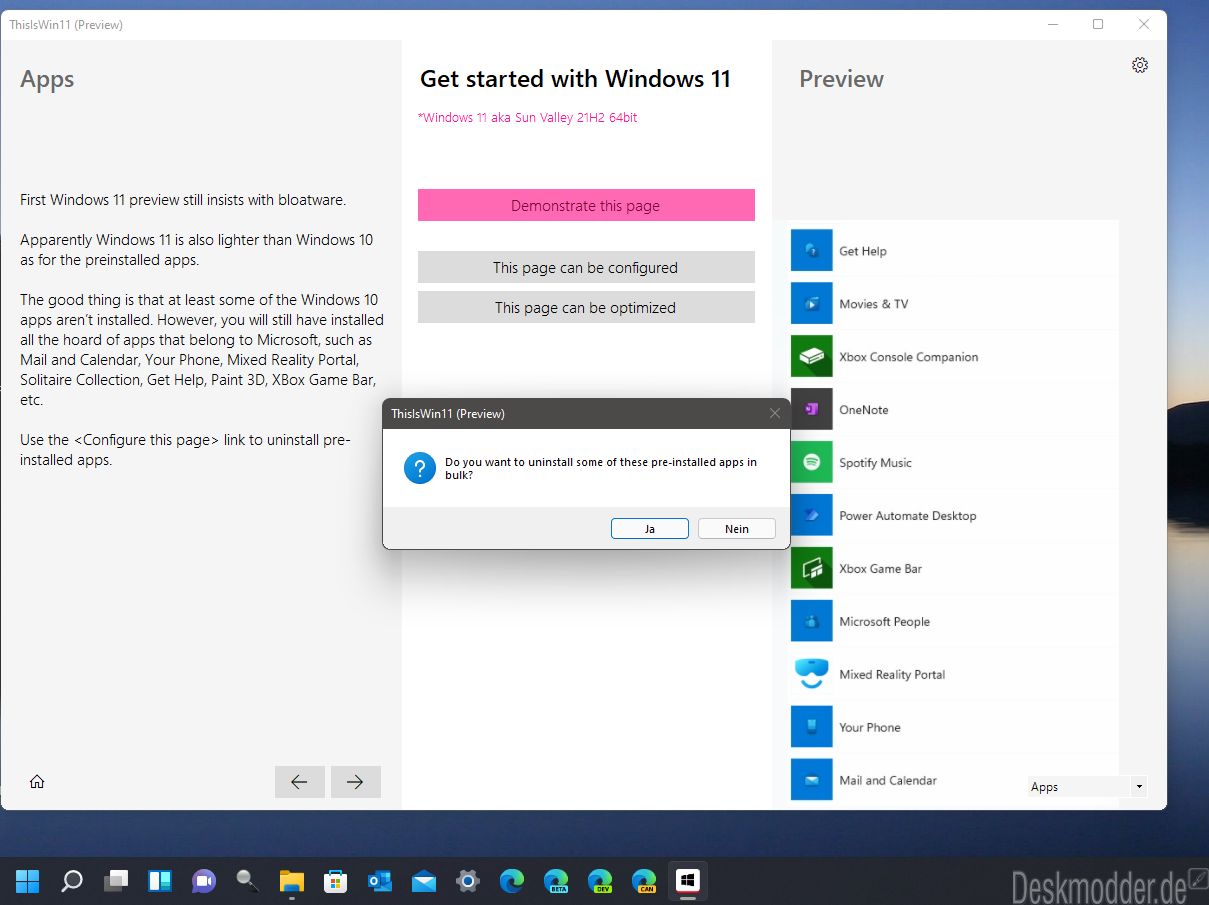This screenshot has height=905, width=1209.
Task: Select the OneNote app icon
Action: [x=812, y=409]
